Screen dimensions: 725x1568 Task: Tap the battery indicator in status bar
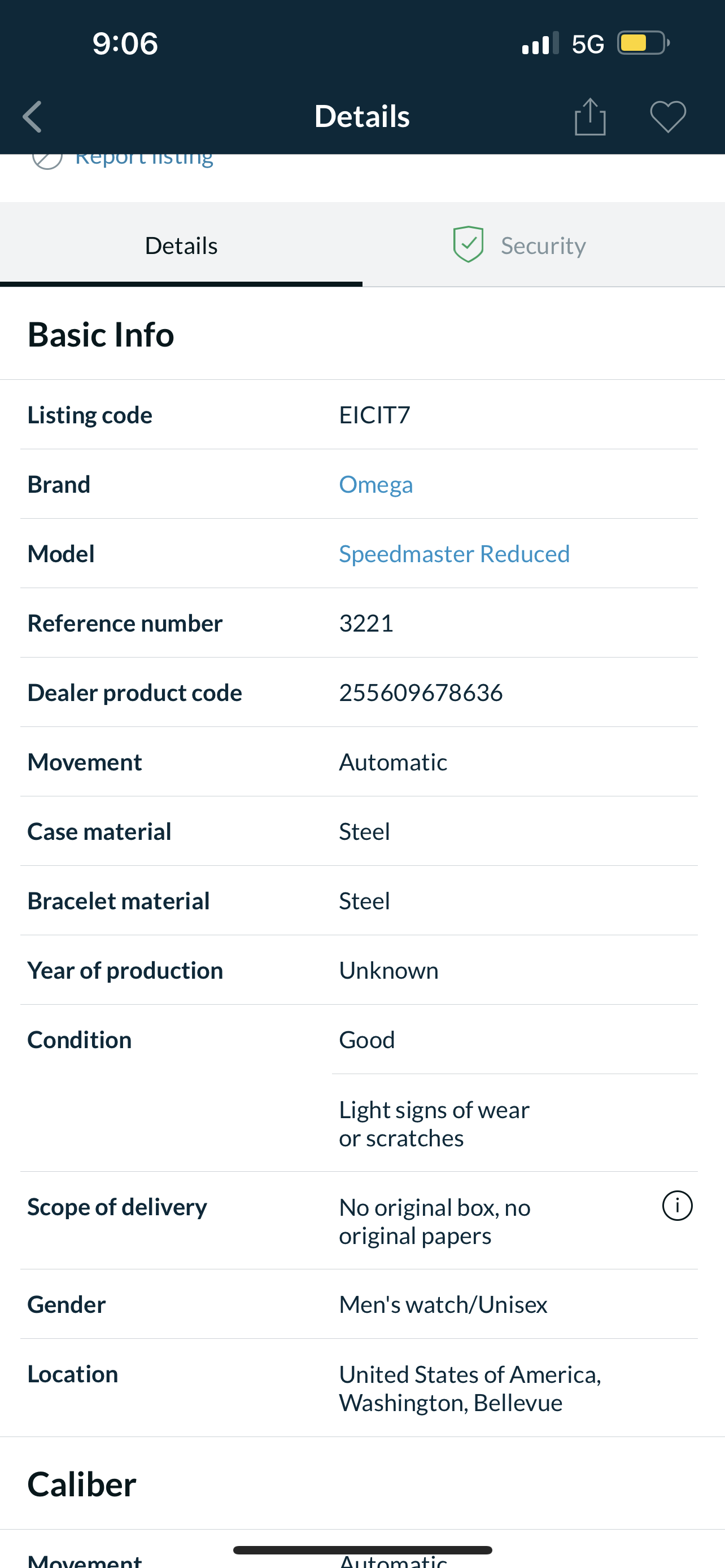coord(643,43)
